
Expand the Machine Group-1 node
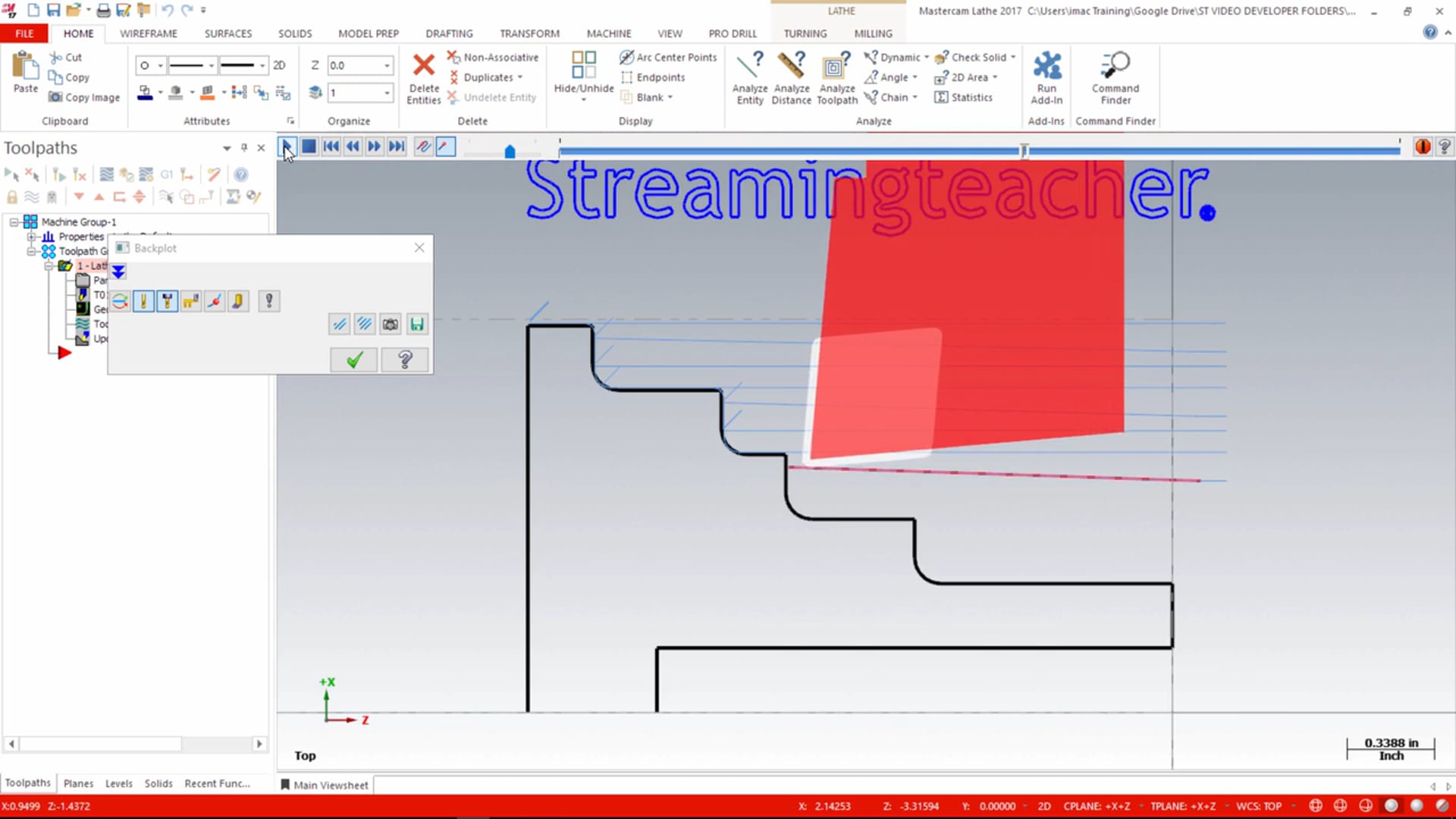pyautogui.click(x=14, y=222)
